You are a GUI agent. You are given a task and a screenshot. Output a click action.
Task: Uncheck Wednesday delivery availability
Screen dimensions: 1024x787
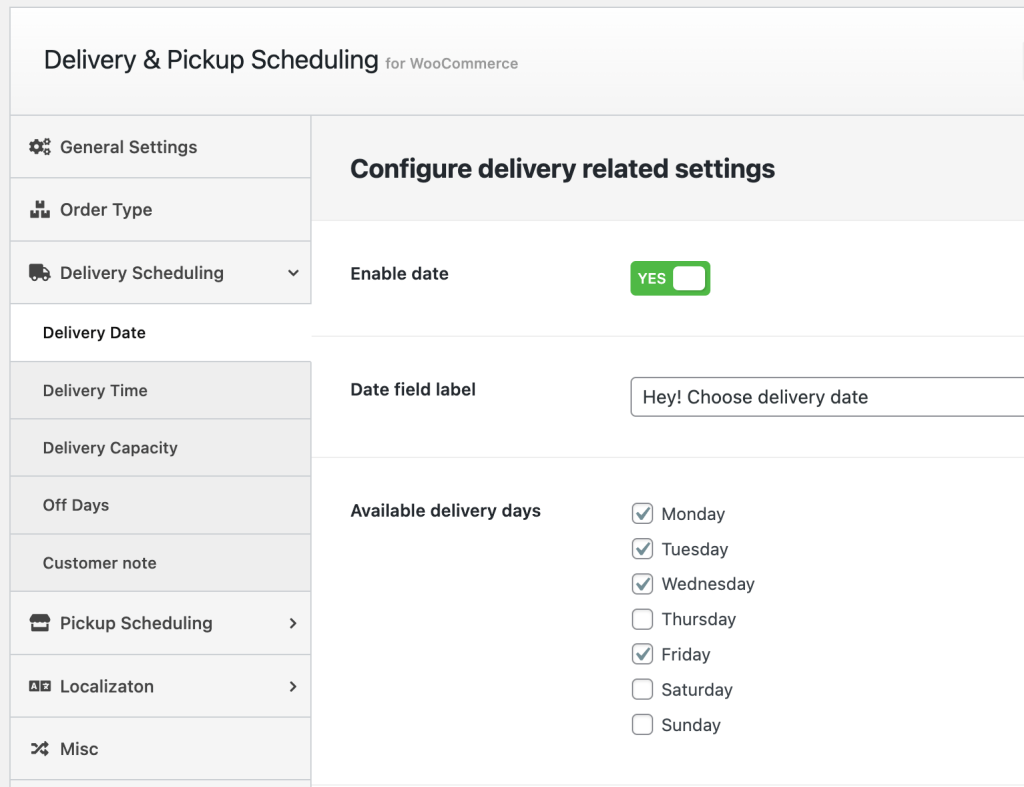(x=642, y=584)
